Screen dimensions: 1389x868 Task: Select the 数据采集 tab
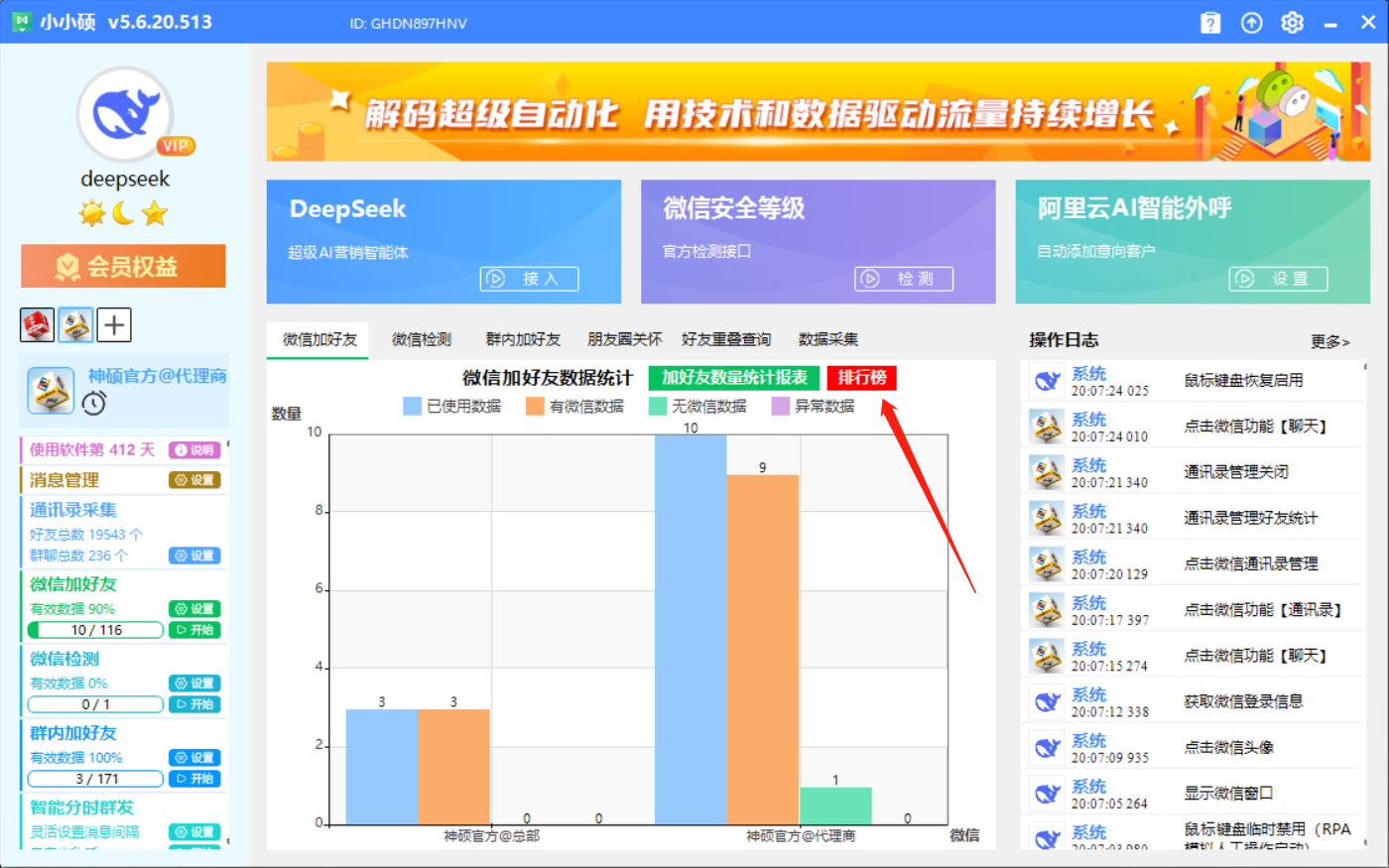(x=828, y=339)
